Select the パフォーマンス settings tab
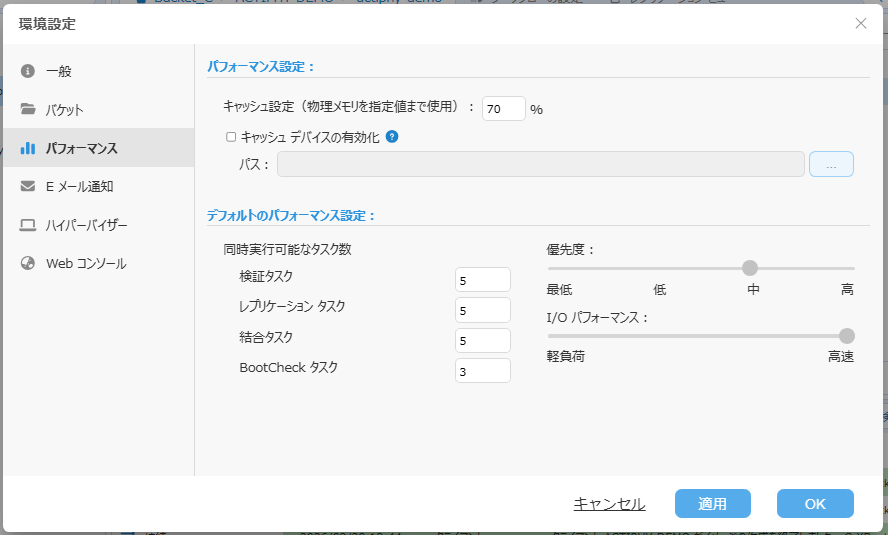The image size is (888, 535). pyautogui.click(x=99, y=148)
